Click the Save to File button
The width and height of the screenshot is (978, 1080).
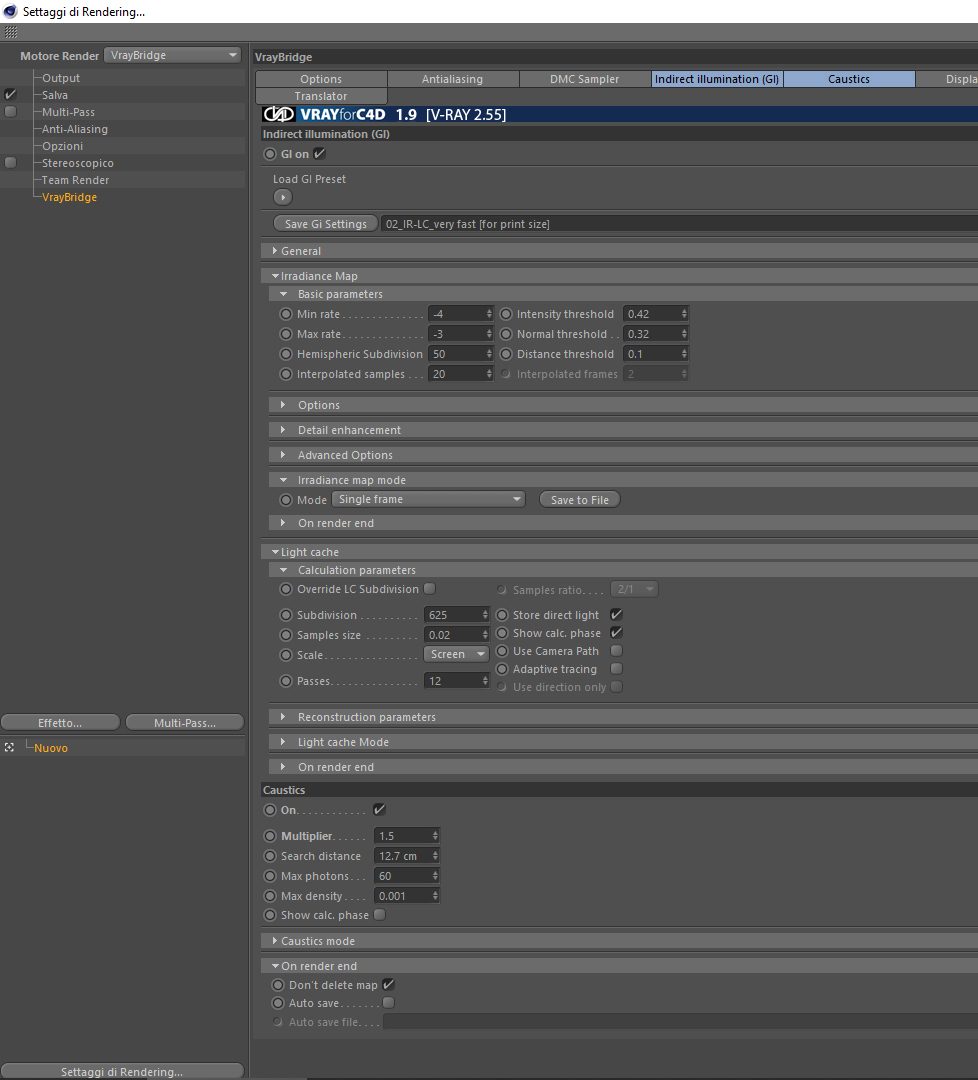click(580, 500)
